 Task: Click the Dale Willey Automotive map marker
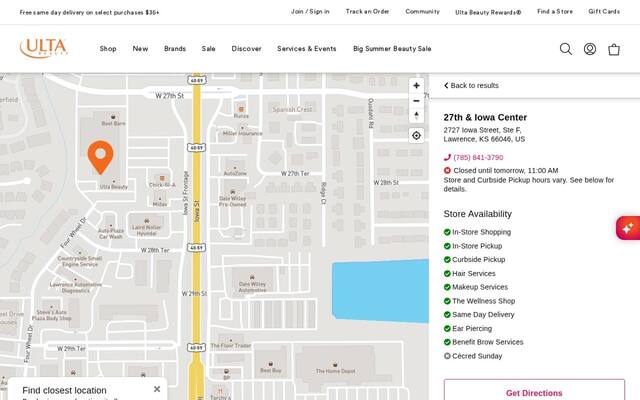coord(252,278)
